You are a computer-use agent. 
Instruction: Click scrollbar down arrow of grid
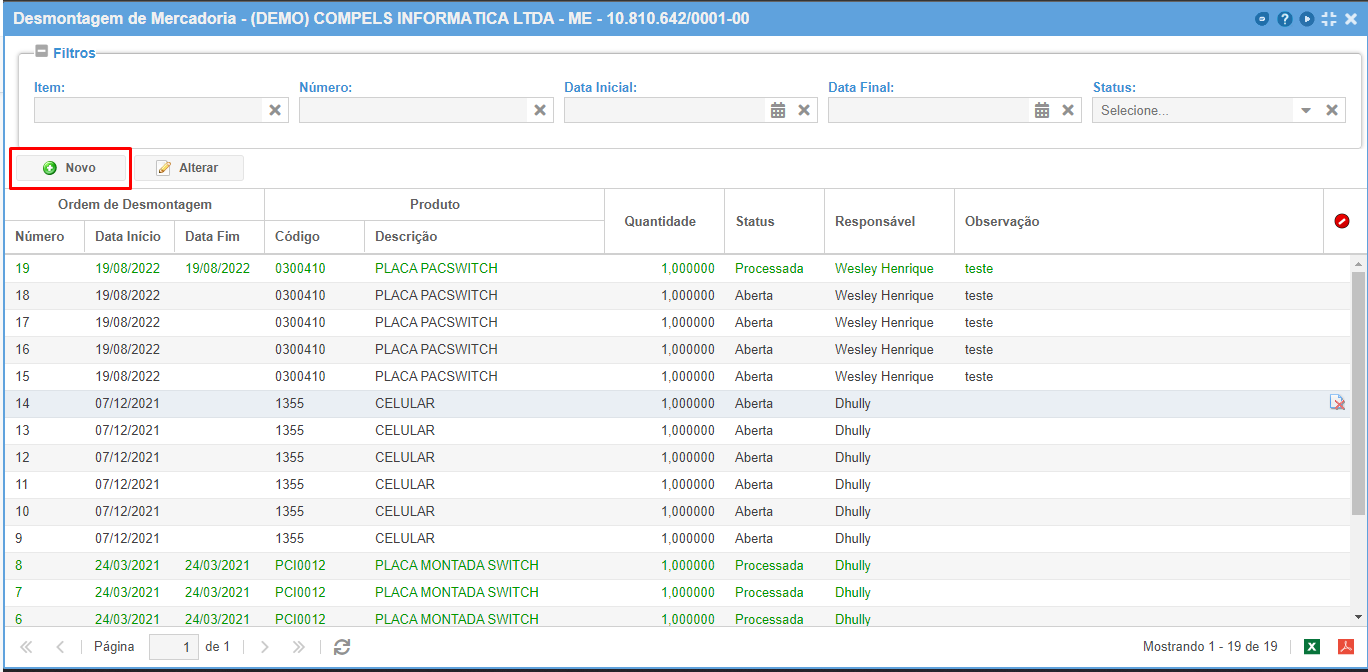coord(1358,617)
